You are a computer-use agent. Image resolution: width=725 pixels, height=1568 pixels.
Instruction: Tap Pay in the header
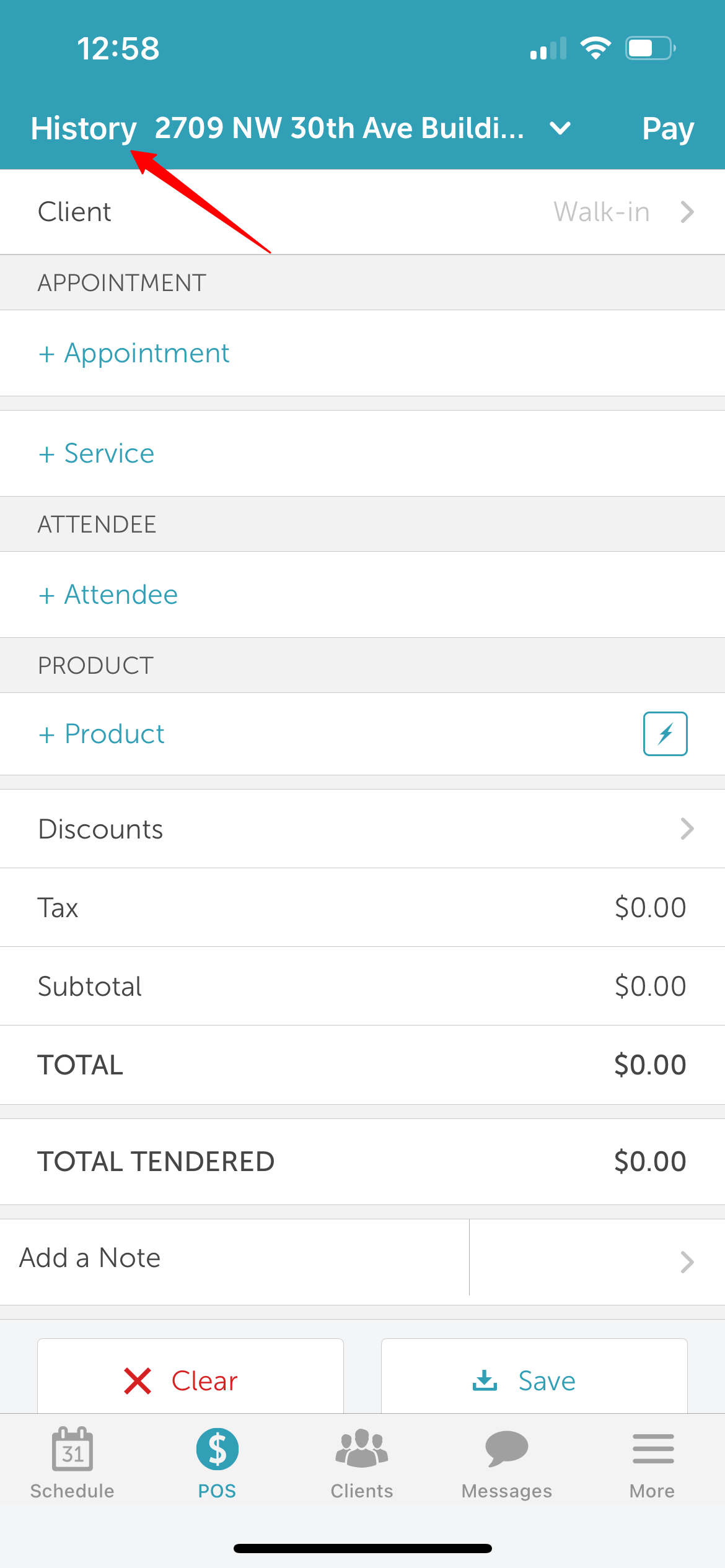click(668, 129)
